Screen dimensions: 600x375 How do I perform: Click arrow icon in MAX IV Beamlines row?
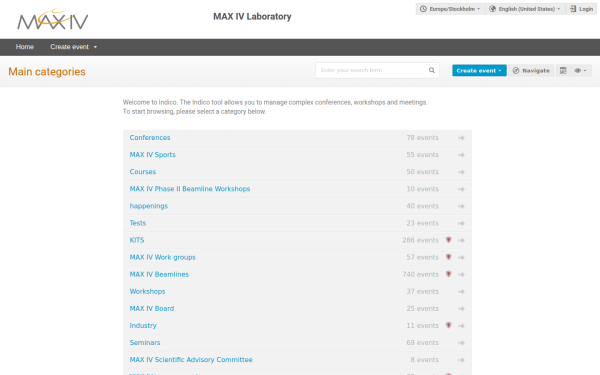click(461, 274)
